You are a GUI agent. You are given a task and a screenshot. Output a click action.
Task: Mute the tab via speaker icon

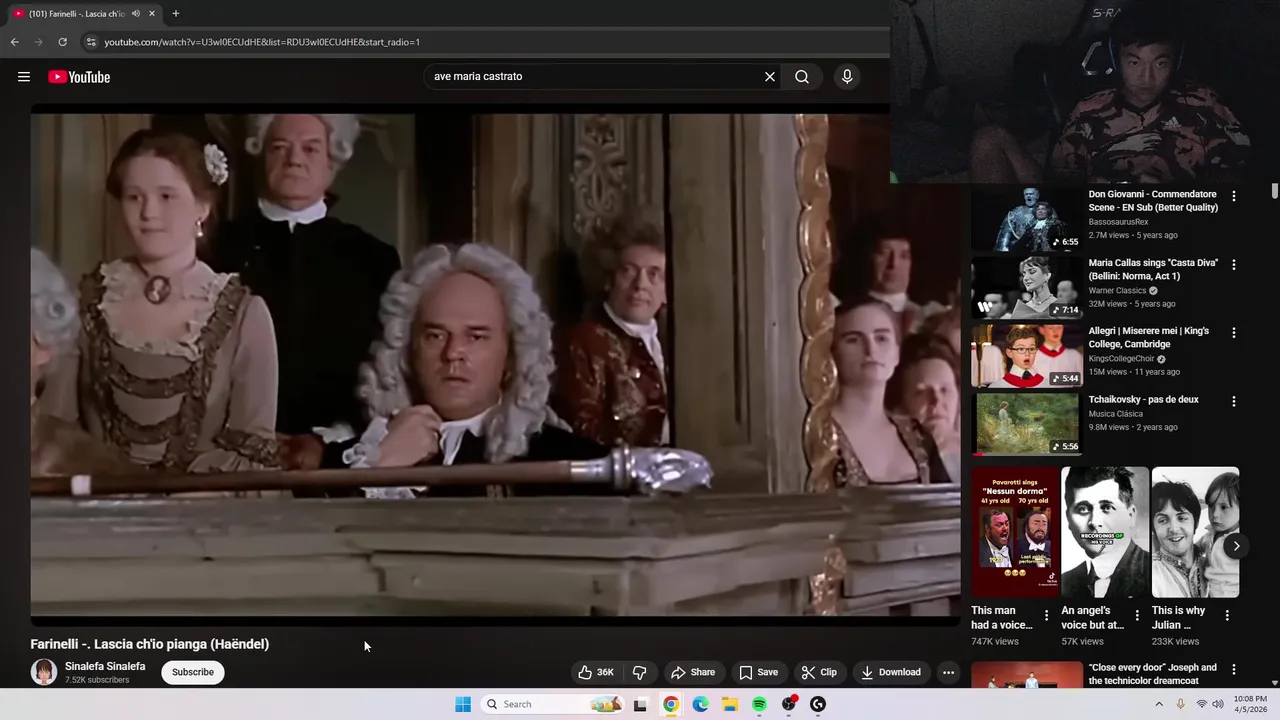135,13
